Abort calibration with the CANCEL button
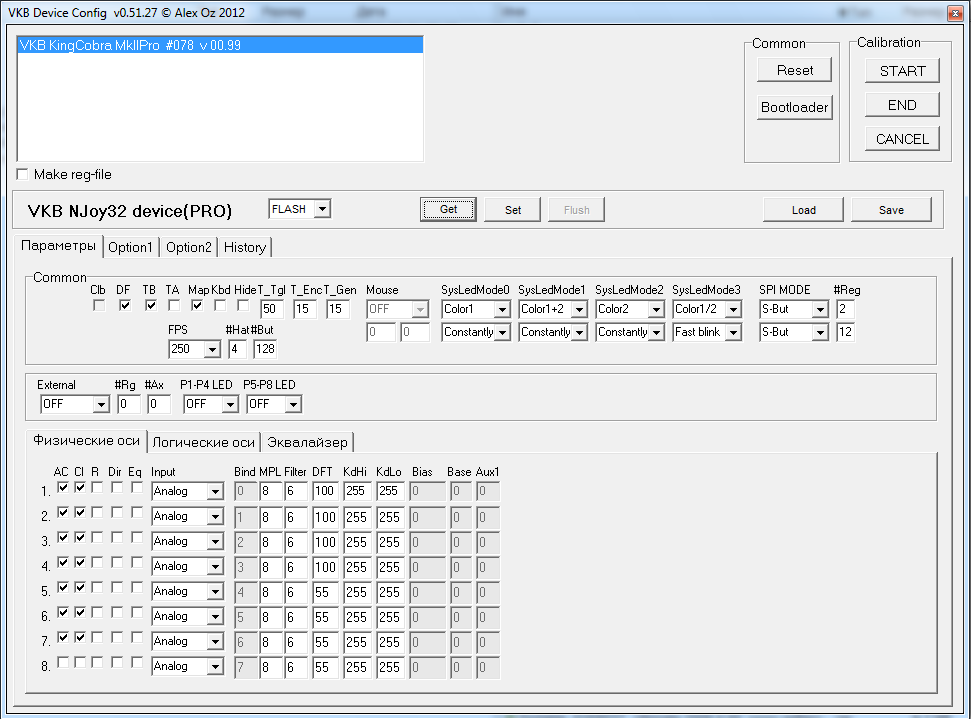 pos(902,139)
